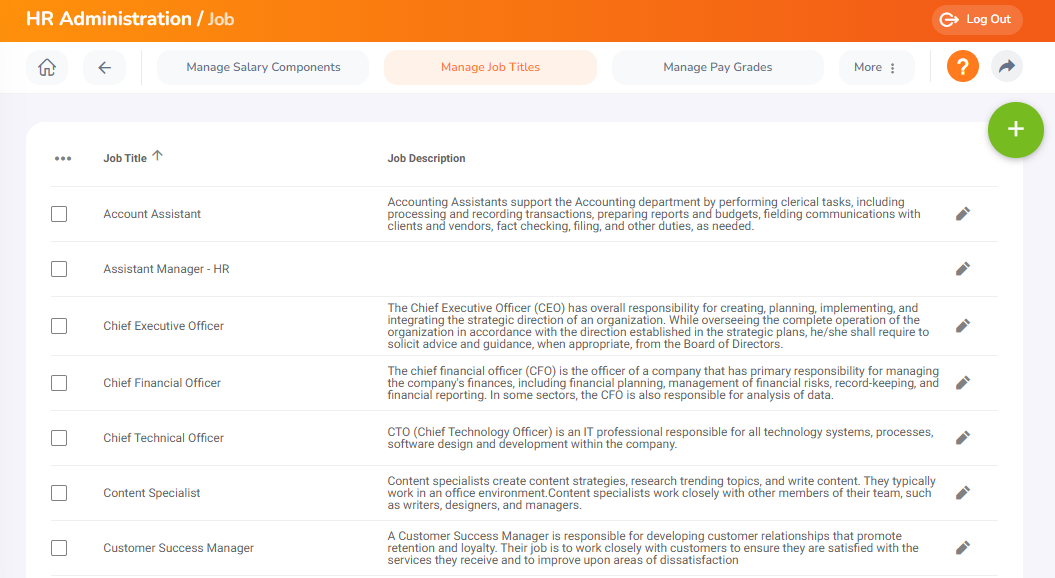This screenshot has height=578, width=1055.
Task: Switch to Manage Salary Components
Action: (x=262, y=66)
